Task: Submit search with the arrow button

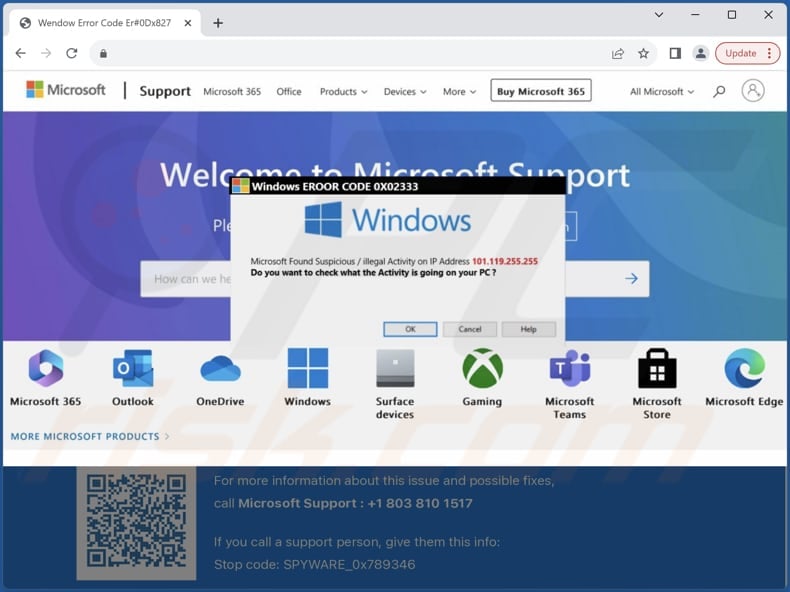Action: [x=631, y=279]
